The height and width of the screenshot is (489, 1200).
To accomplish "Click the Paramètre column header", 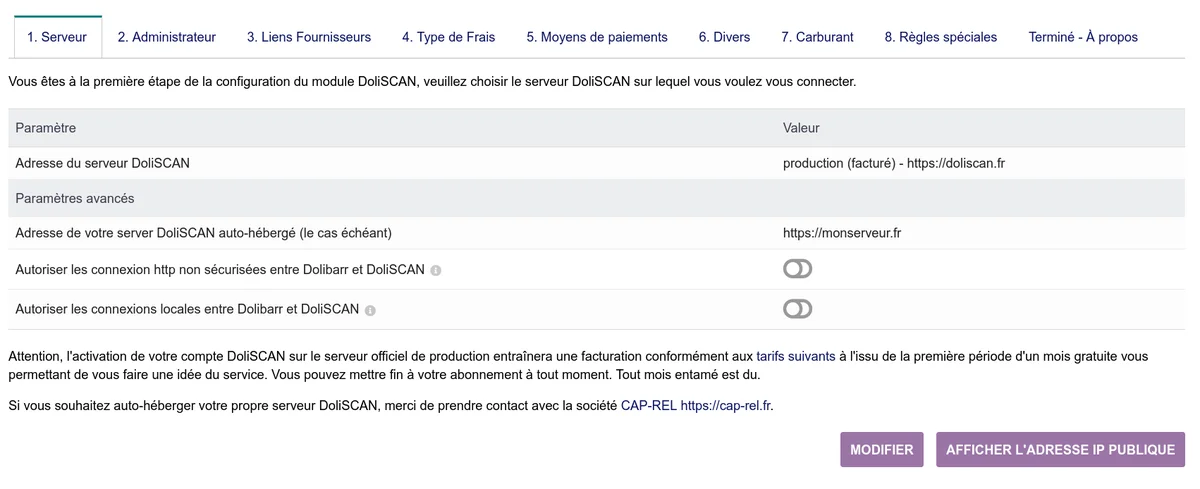I will tap(46, 128).
